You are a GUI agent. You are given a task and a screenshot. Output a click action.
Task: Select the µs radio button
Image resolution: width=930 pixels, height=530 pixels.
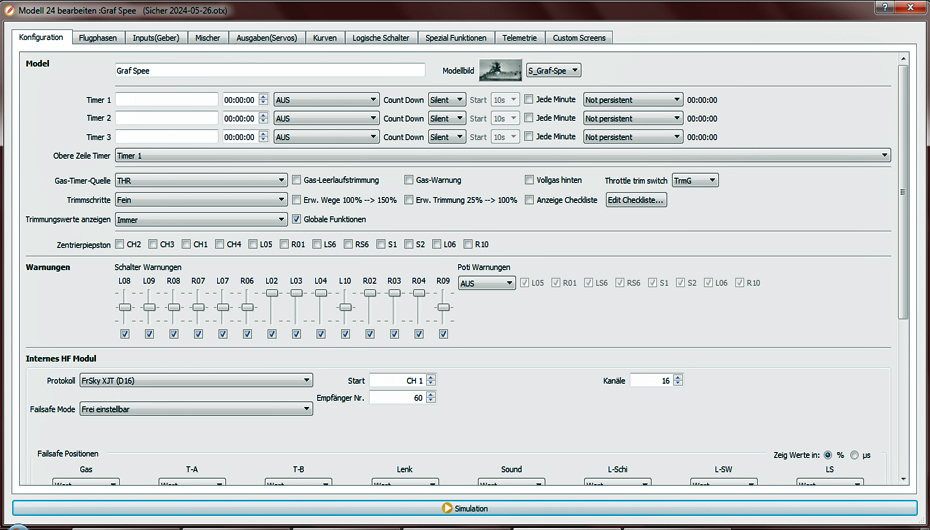click(x=855, y=454)
